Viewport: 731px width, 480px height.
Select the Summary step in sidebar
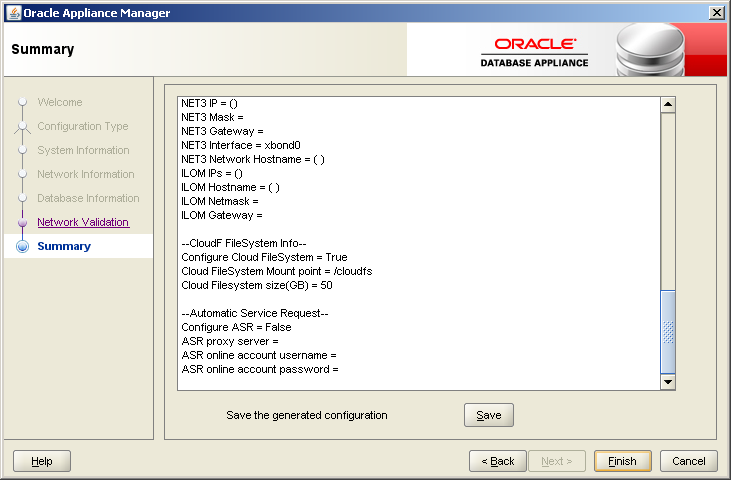64,246
